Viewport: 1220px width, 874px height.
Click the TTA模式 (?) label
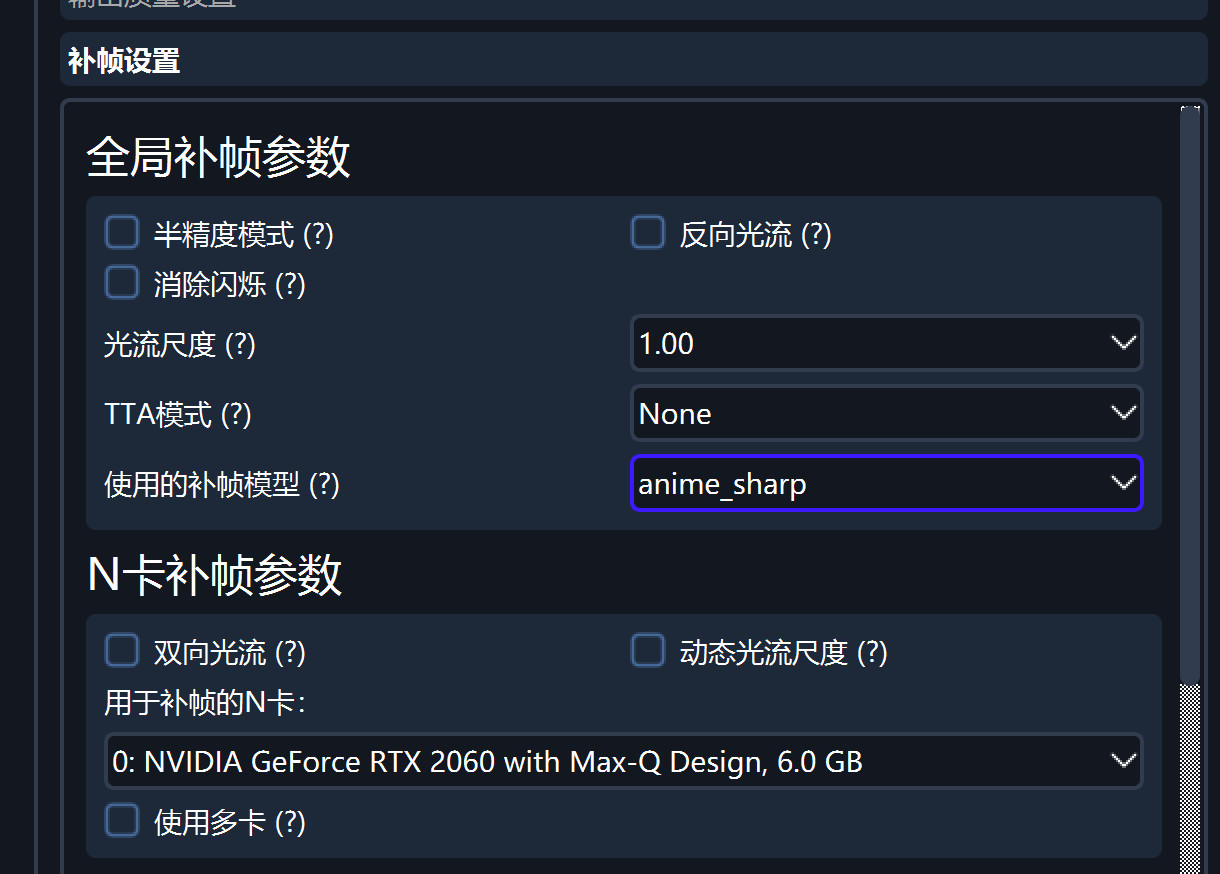[177, 414]
